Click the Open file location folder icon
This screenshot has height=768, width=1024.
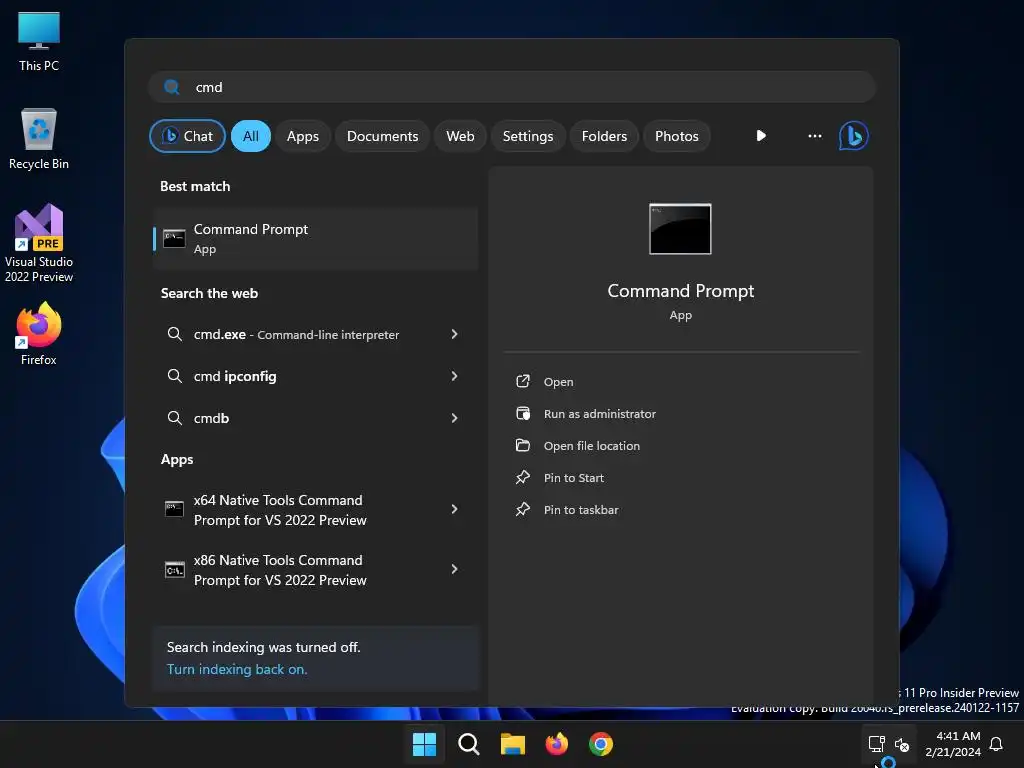coord(522,445)
